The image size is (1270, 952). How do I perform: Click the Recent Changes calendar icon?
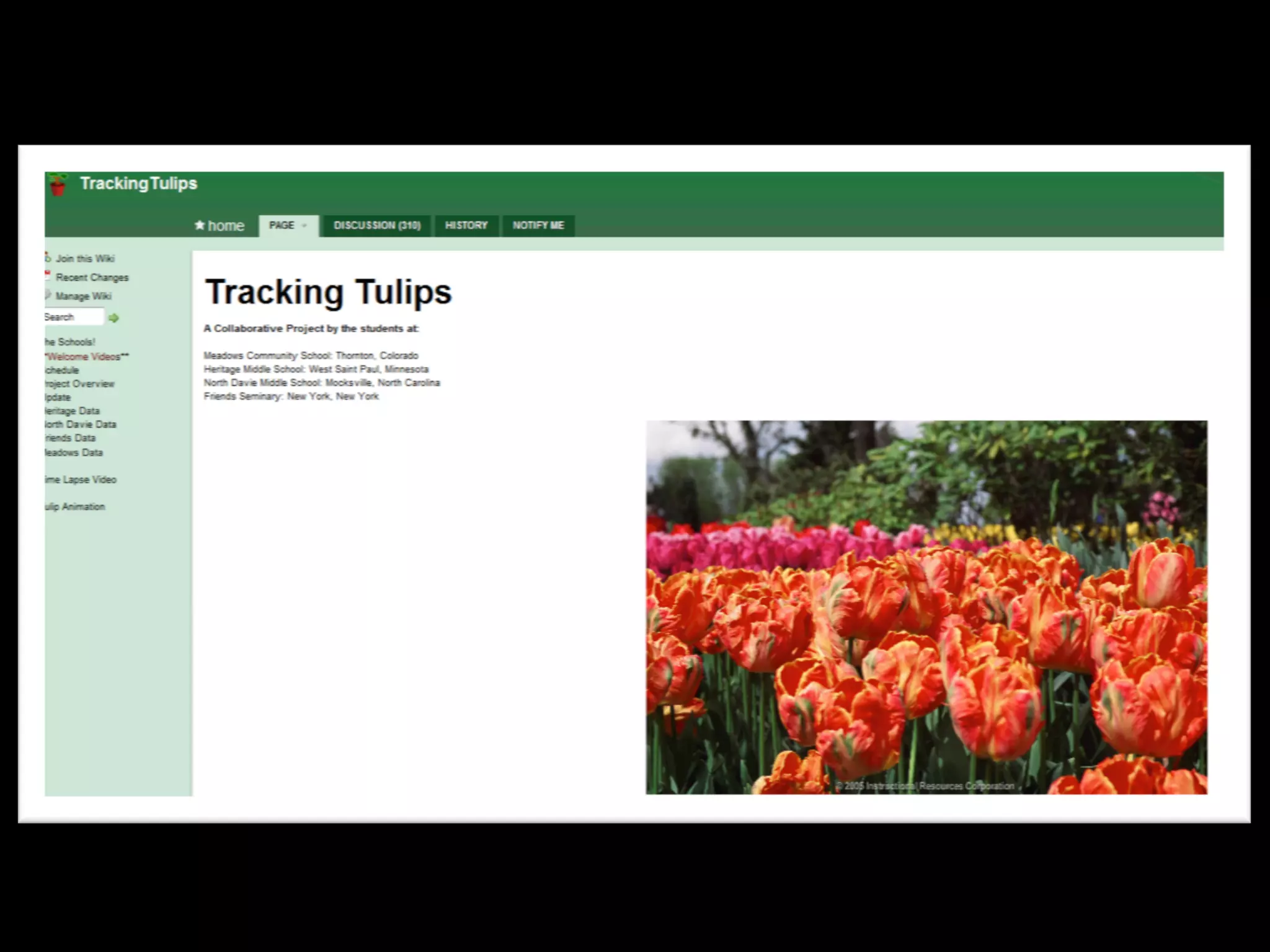48,276
